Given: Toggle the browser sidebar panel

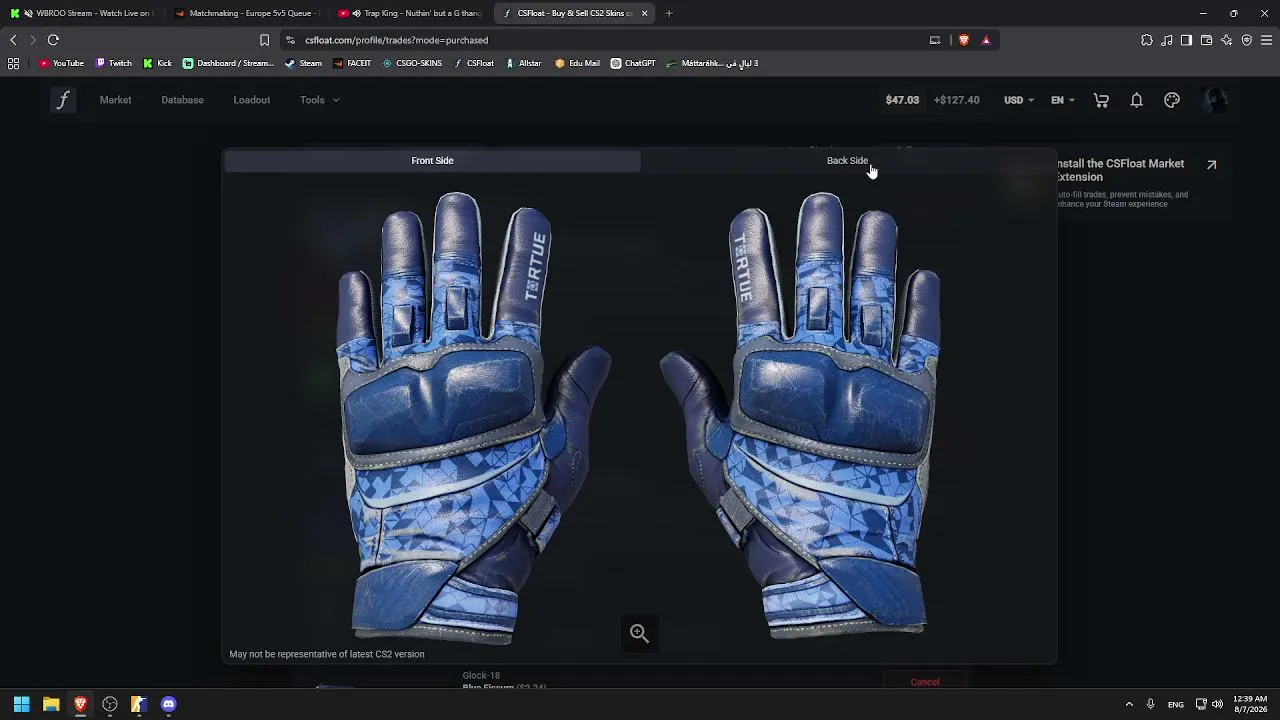Looking at the screenshot, I should [x=1186, y=40].
